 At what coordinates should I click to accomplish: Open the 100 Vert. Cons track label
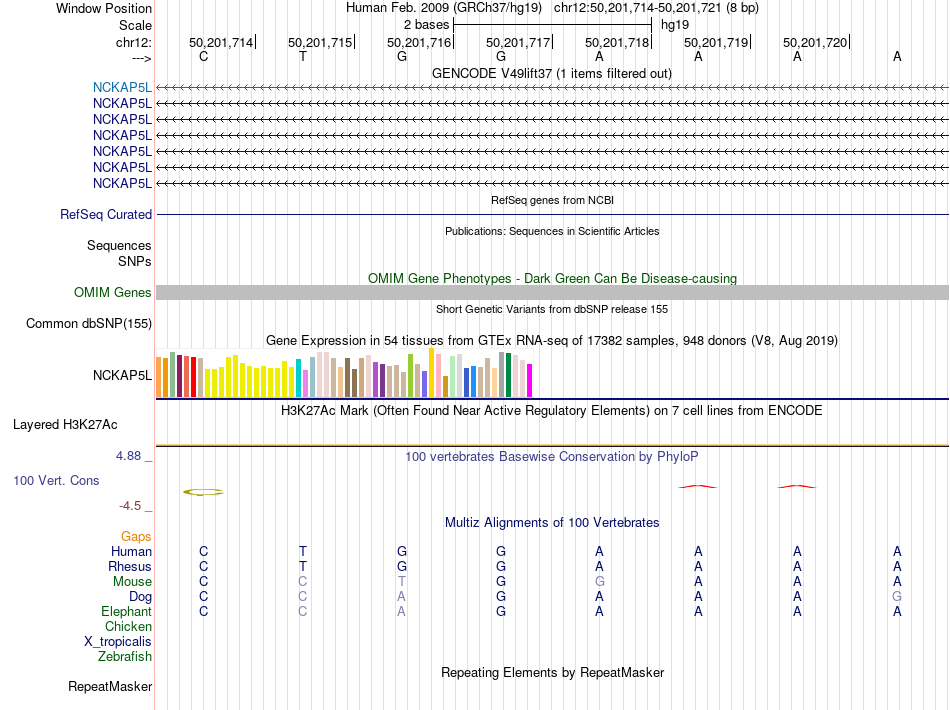pos(56,480)
